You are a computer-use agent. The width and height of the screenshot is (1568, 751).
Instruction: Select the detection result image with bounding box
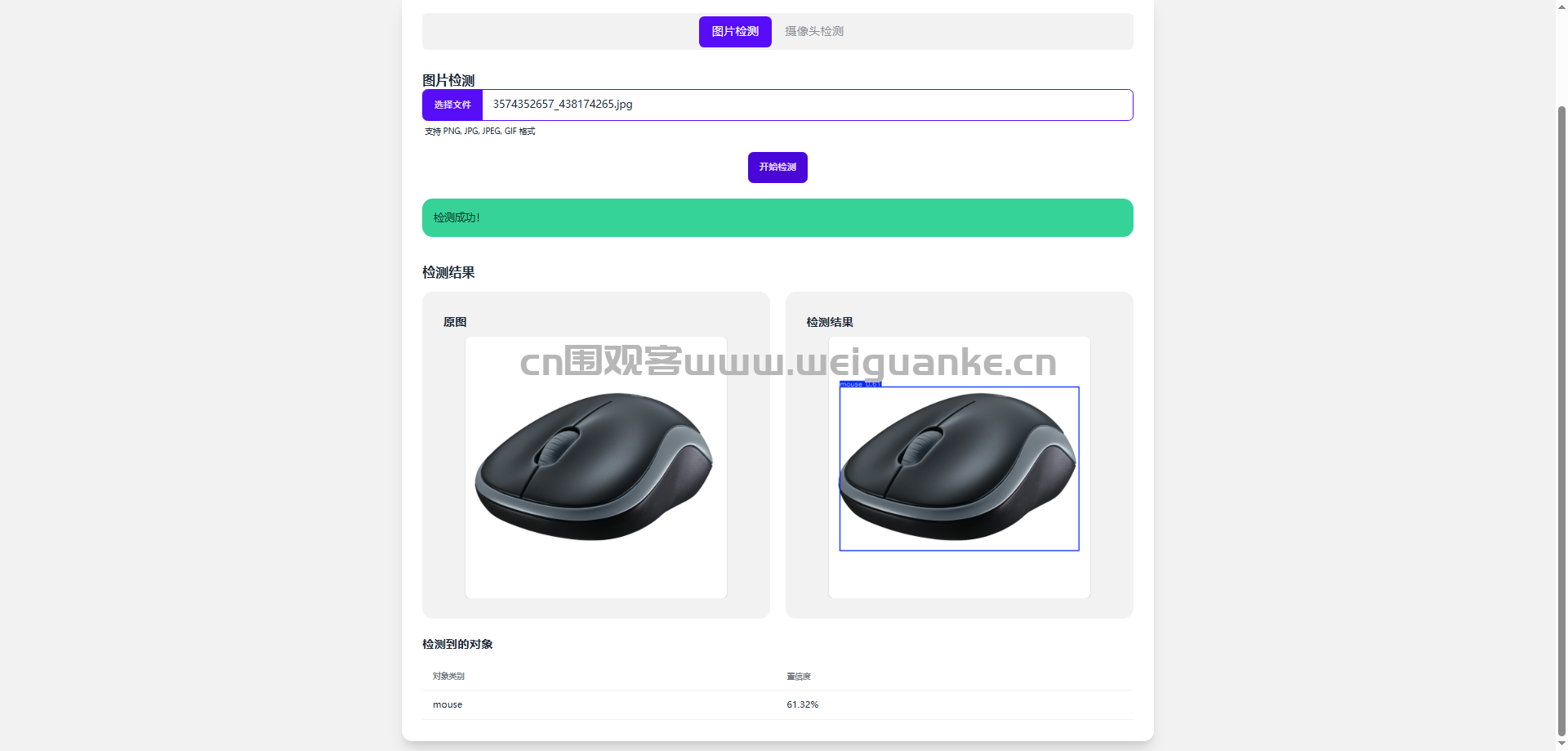pos(960,467)
